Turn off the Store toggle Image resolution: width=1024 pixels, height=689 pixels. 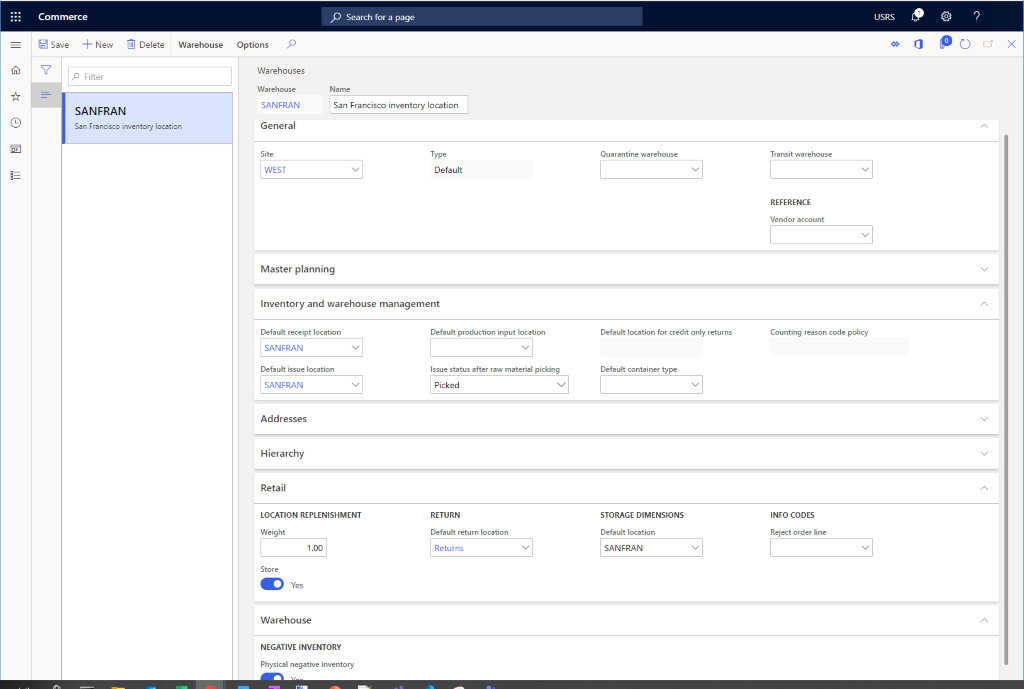[x=271, y=584]
